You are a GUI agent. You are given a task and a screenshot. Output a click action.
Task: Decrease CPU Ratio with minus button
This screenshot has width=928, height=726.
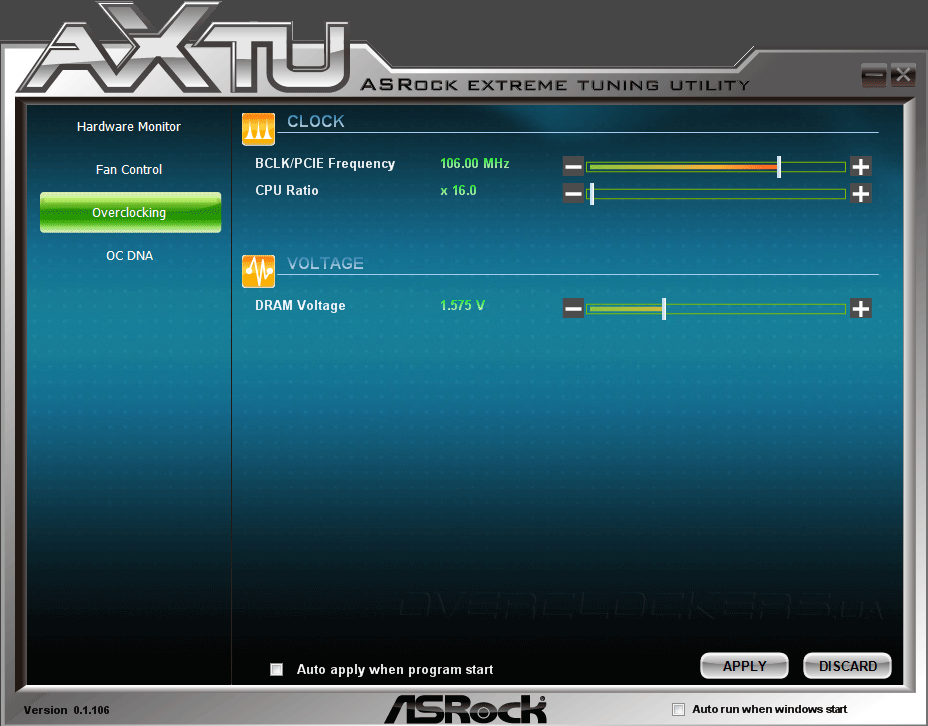pyautogui.click(x=573, y=193)
